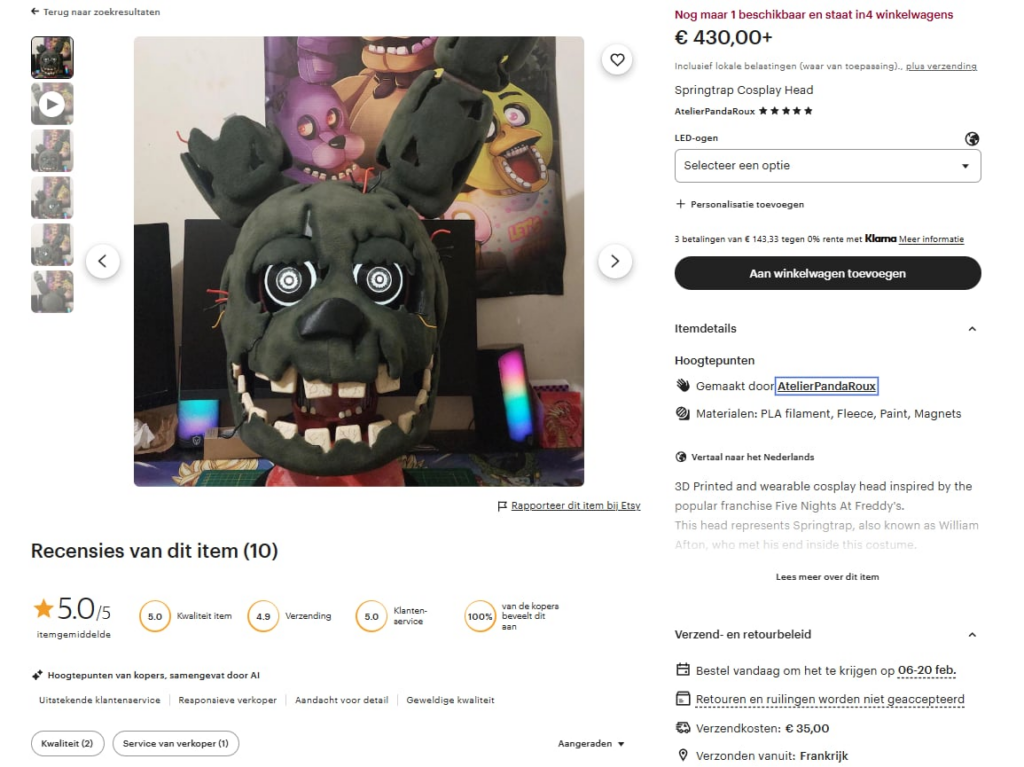Filter reviews by Kwaliteit (2) tag
The image size is (1024, 767).
pos(67,743)
